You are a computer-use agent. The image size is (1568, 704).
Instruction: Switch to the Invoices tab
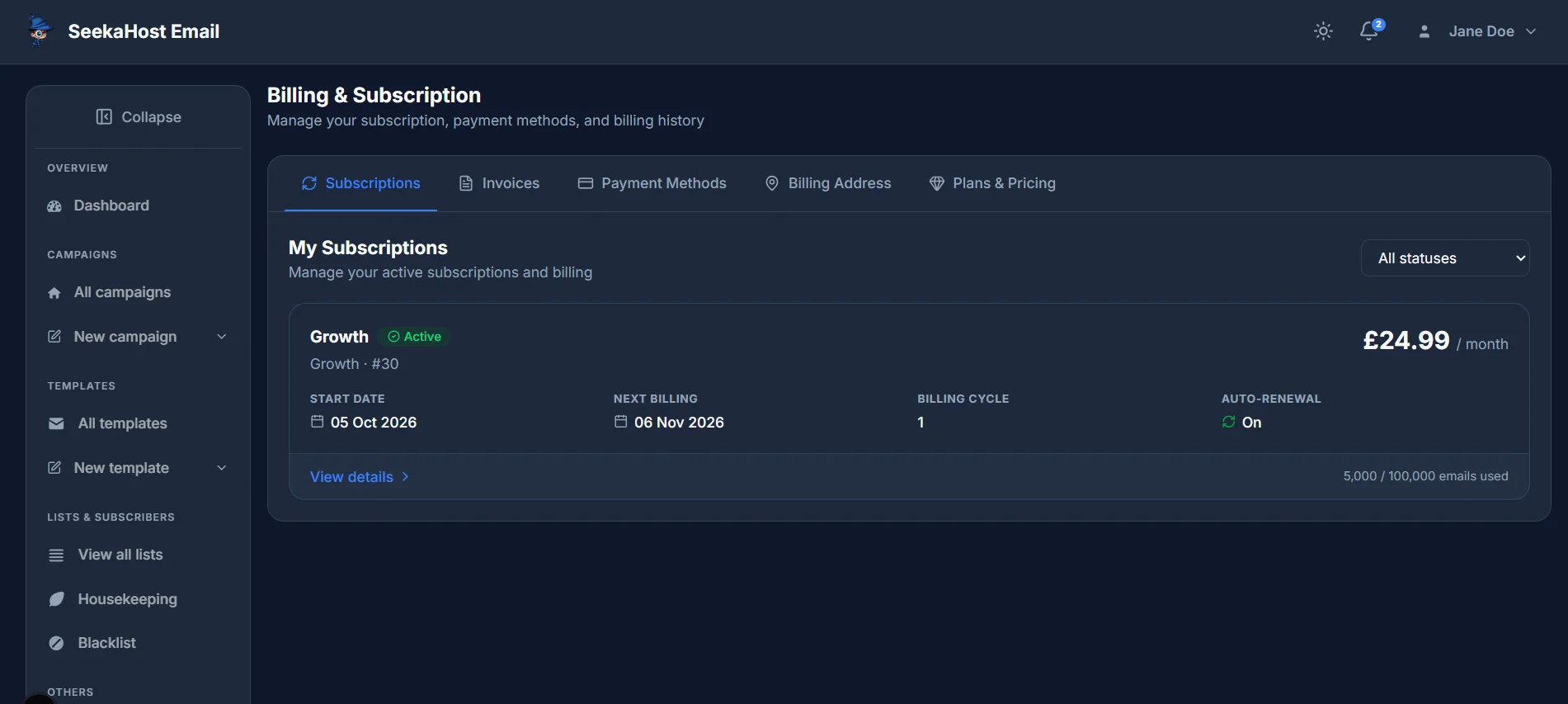tap(499, 183)
